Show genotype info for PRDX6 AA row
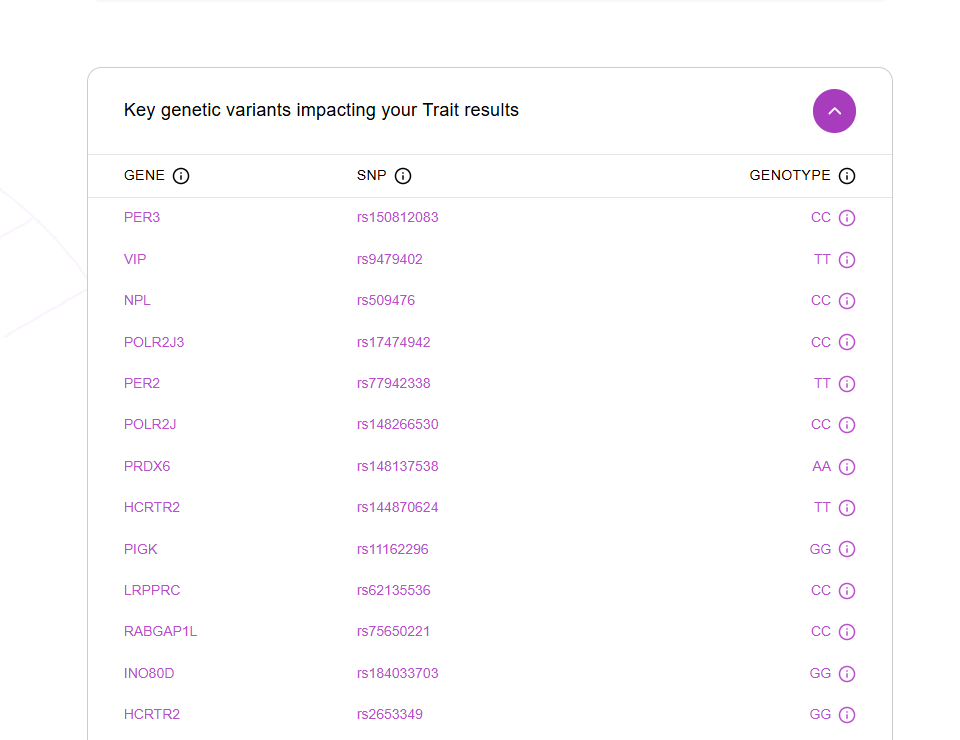This screenshot has width=960, height=740. (847, 467)
